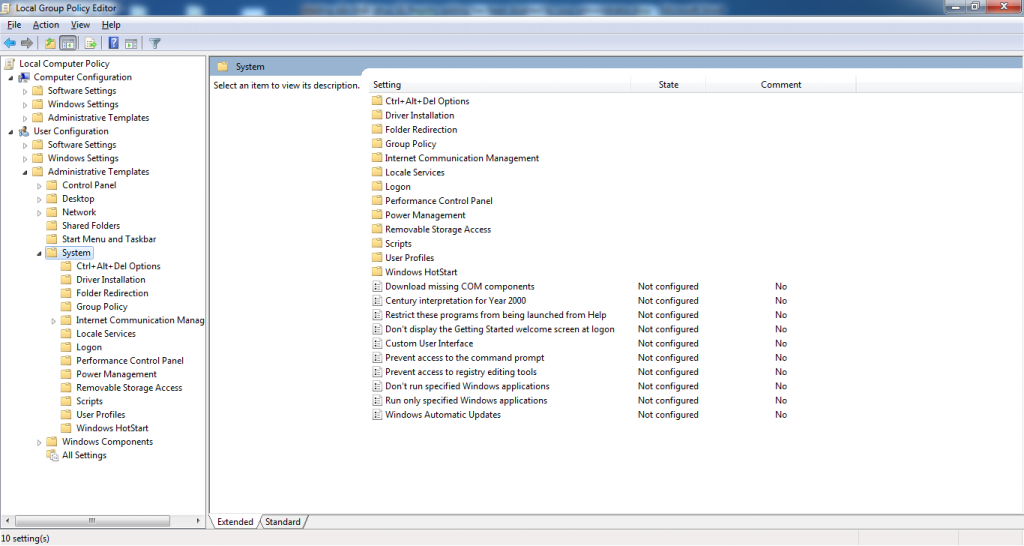The height and width of the screenshot is (546, 1024).
Task: Open the blue Help question-mark icon
Action: click(114, 43)
